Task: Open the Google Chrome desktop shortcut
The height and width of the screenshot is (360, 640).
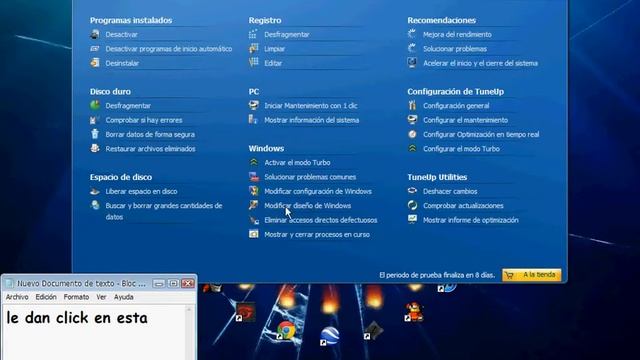Action: click(286, 330)
